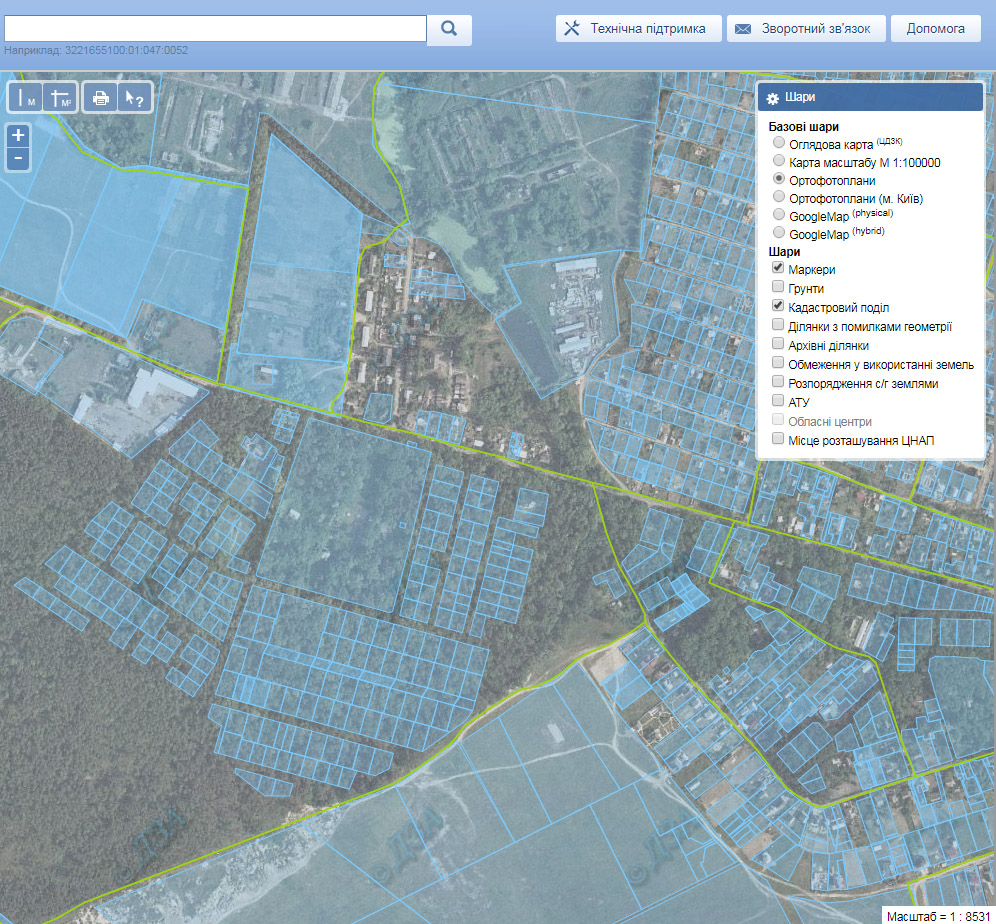Activate the parcel info query cursor tool
The height and width of the screenshot is (924, 996).
pyautogui.click(x=135, y=98)
